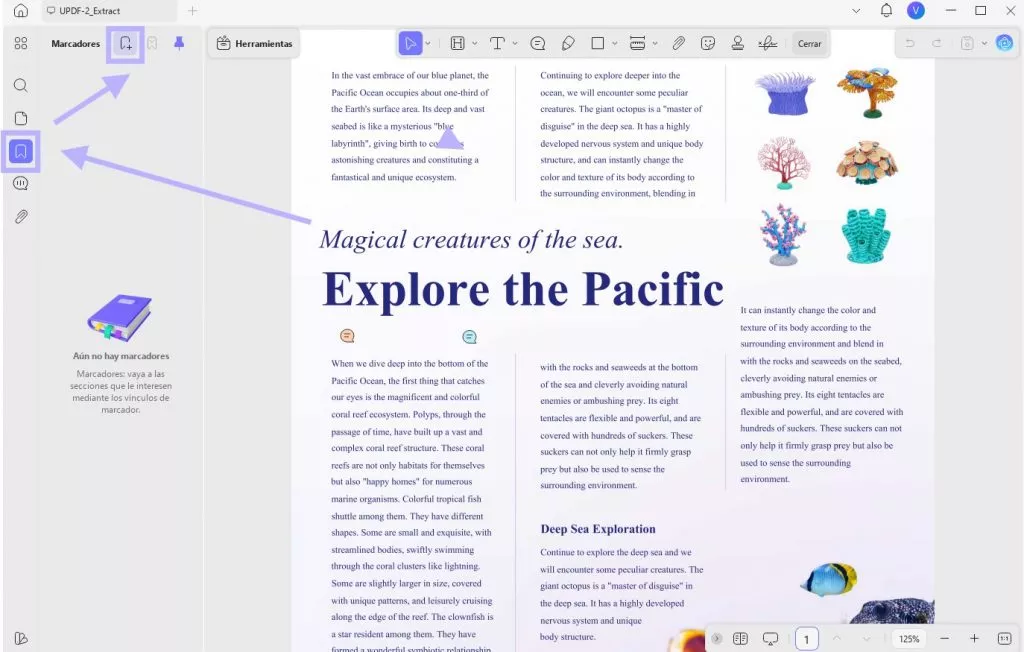Open the notifications bell
This screenshot has width=1024, height=652.
[x=886, y=10]
